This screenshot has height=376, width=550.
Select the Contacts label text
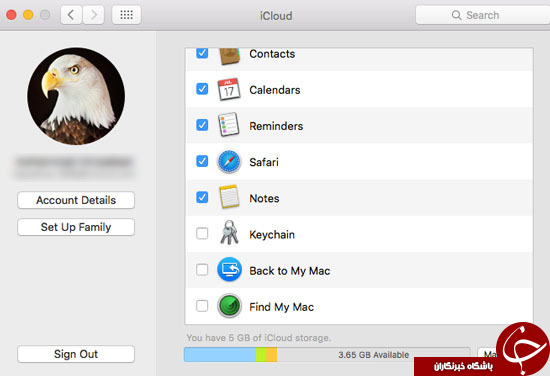click(x=272, y=54)
